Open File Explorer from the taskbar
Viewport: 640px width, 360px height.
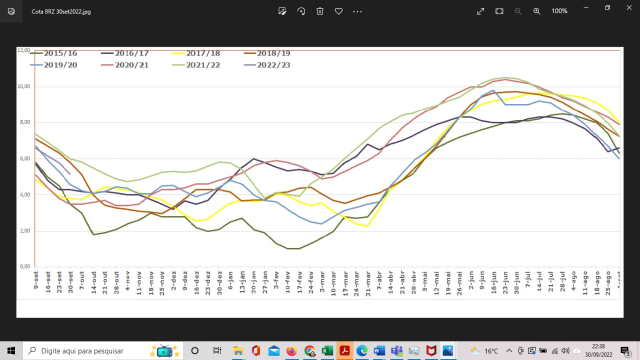(238, 351)
